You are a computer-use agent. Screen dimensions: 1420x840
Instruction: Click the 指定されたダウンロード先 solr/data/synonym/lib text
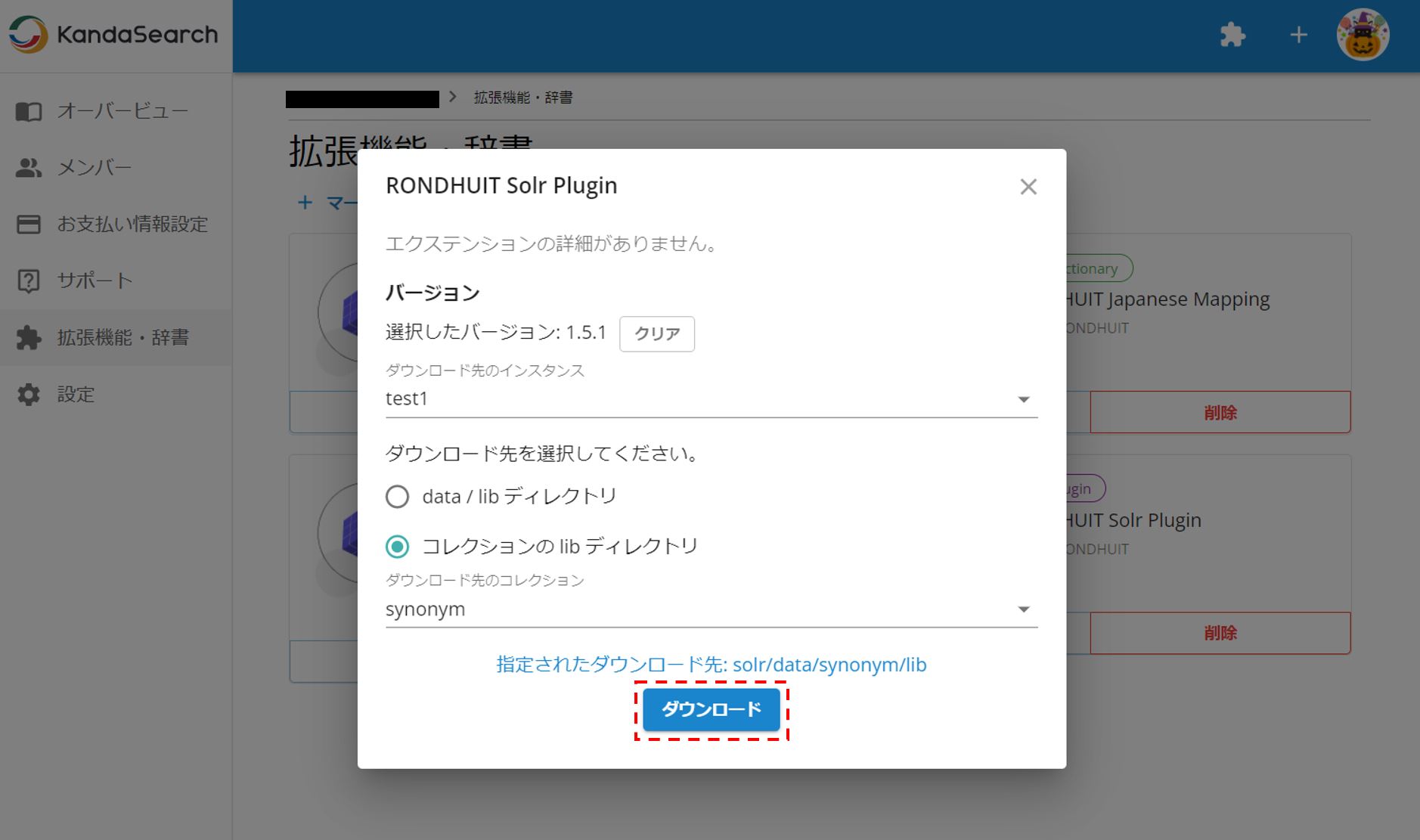(711, 665)
